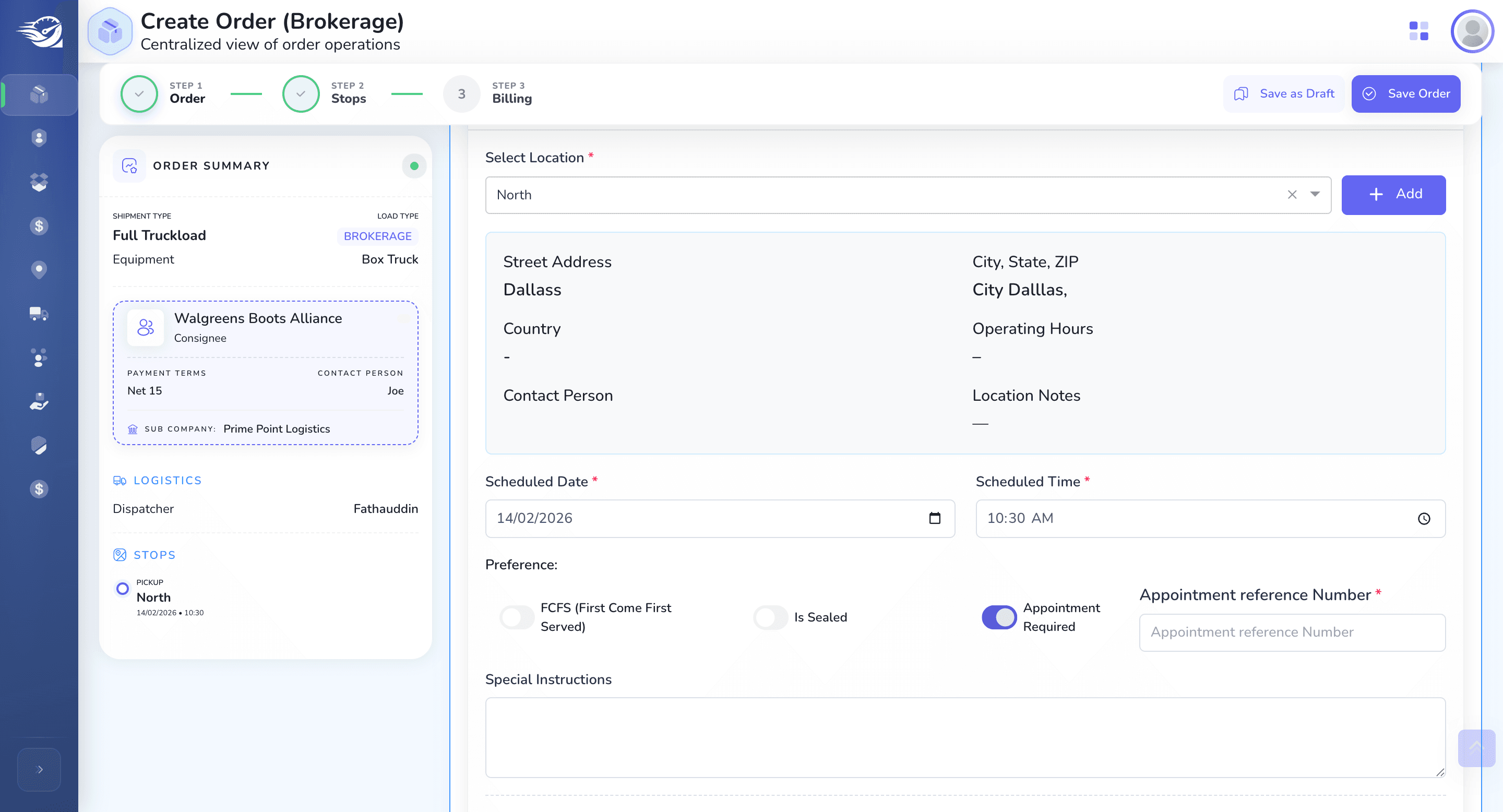Open the location pin sidebar icon
This screenshot has width=1503, height=812.
click(39, 269)
